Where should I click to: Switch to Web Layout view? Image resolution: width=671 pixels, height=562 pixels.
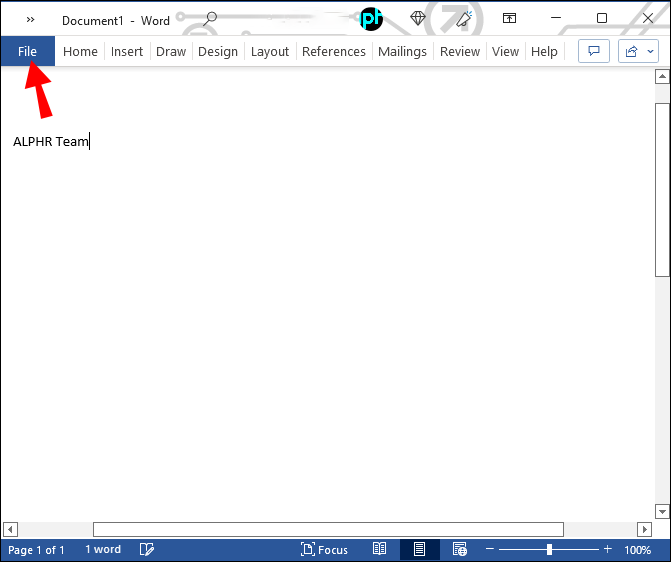[x=460, y=549]
